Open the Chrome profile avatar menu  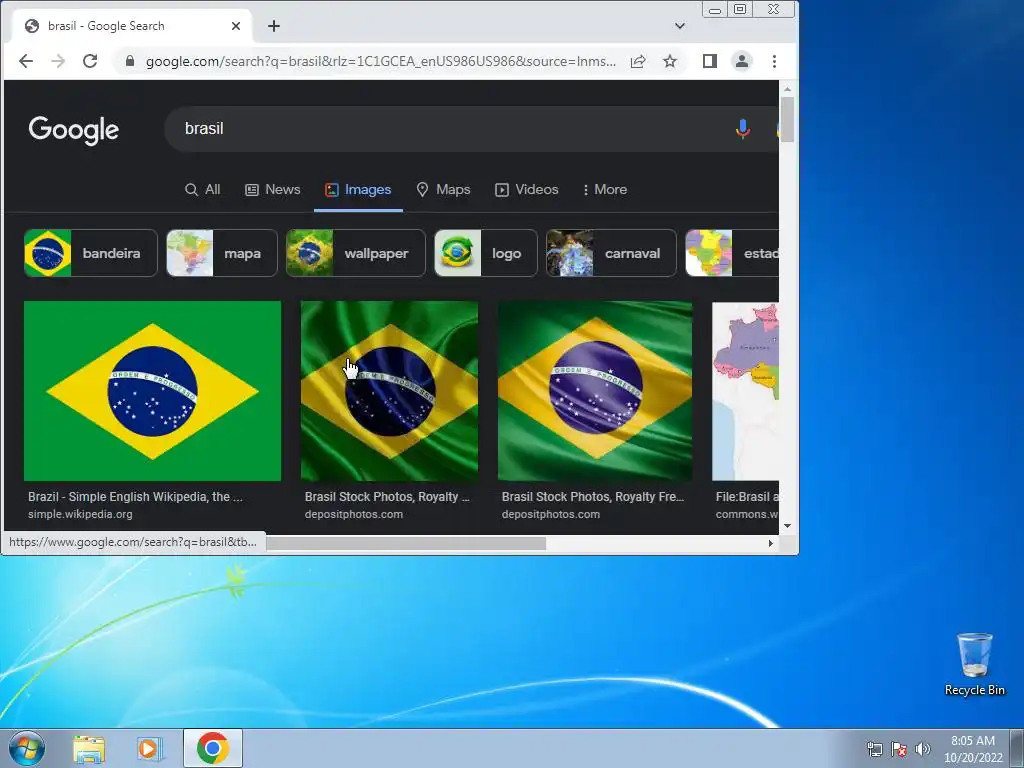coord(742,61)
